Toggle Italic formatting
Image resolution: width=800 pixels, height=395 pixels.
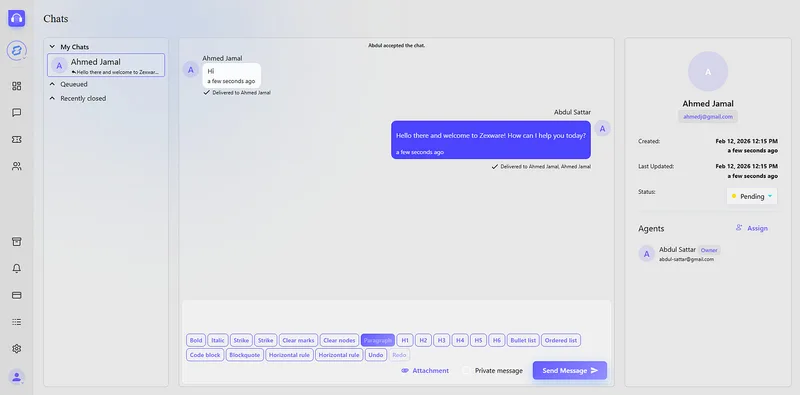pos(218,340)
